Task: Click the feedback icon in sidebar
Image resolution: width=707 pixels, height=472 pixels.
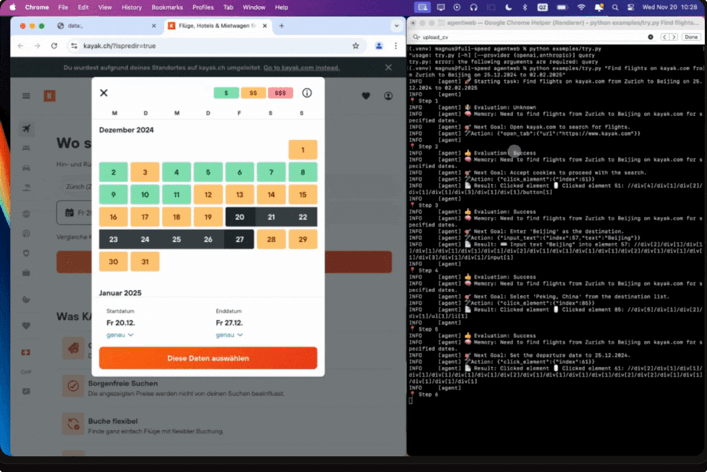Action: pyautogui.click(x=26, y=391)
